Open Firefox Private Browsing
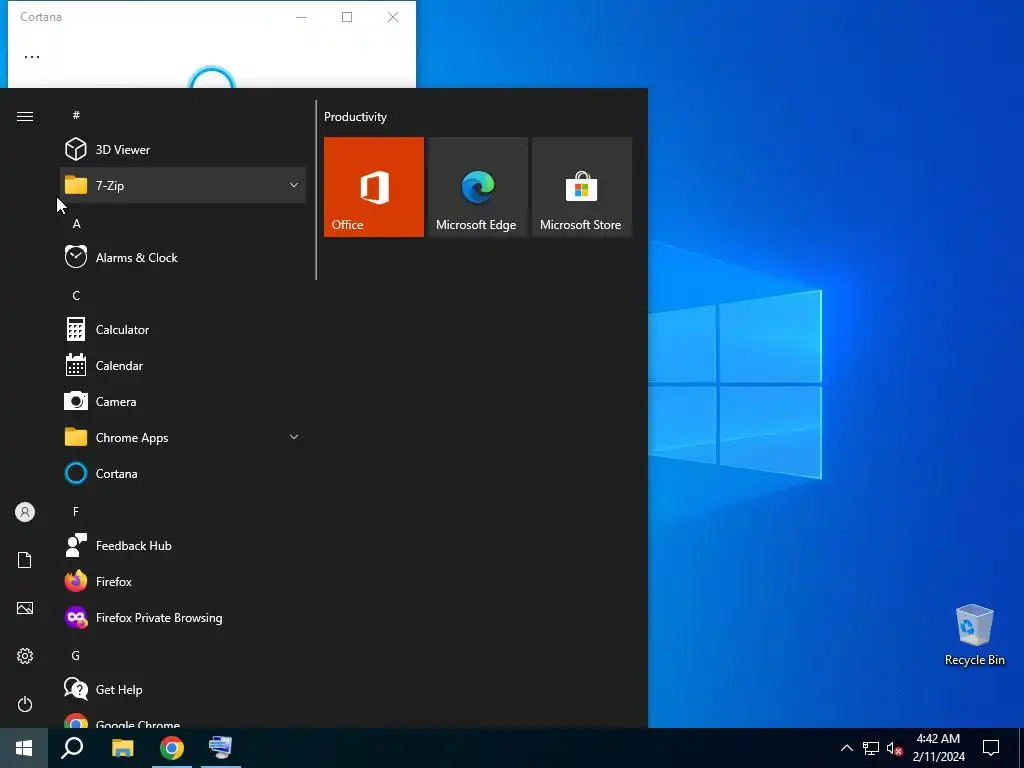The image size is (1024, 768). point(183,616)
